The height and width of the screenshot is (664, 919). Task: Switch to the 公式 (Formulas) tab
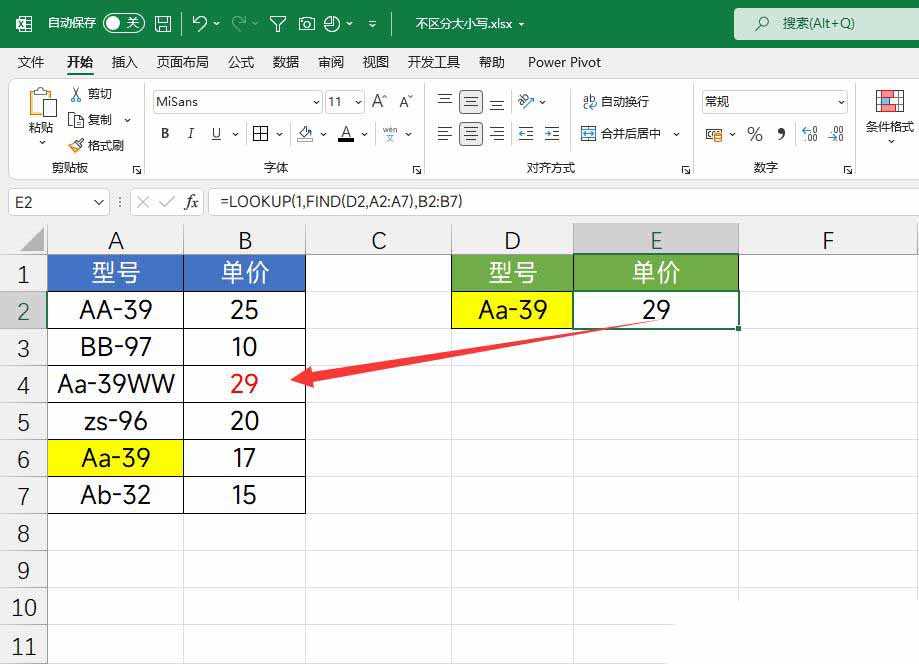point(241,62)
